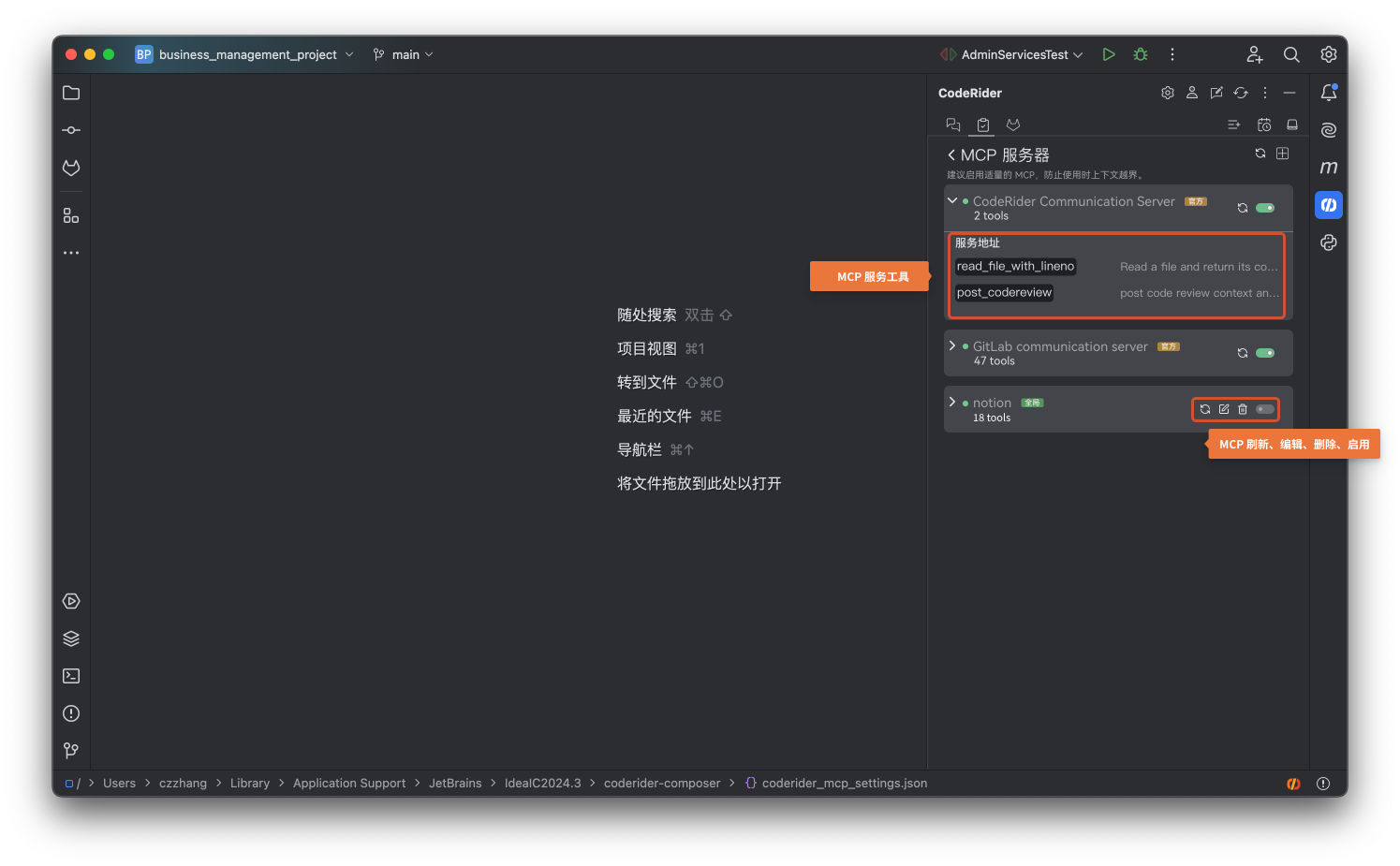
Task: Open the toolbar's more actions vertical dots menu
Action: click(1172, 54)
